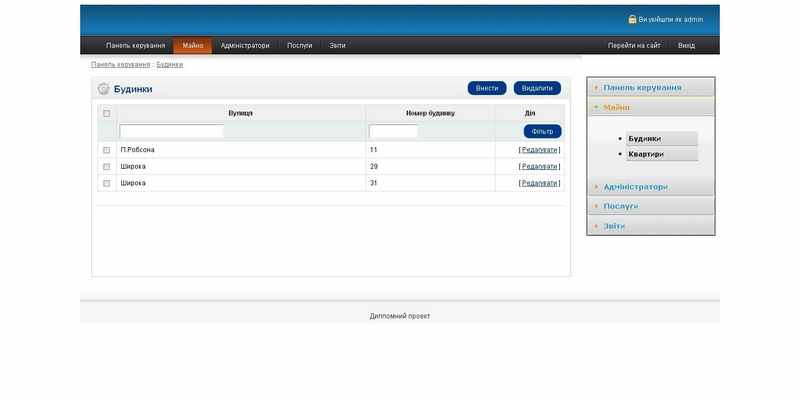
Task: Tick the checkbox for Широка 31 row
Action: tap(107, 183)
